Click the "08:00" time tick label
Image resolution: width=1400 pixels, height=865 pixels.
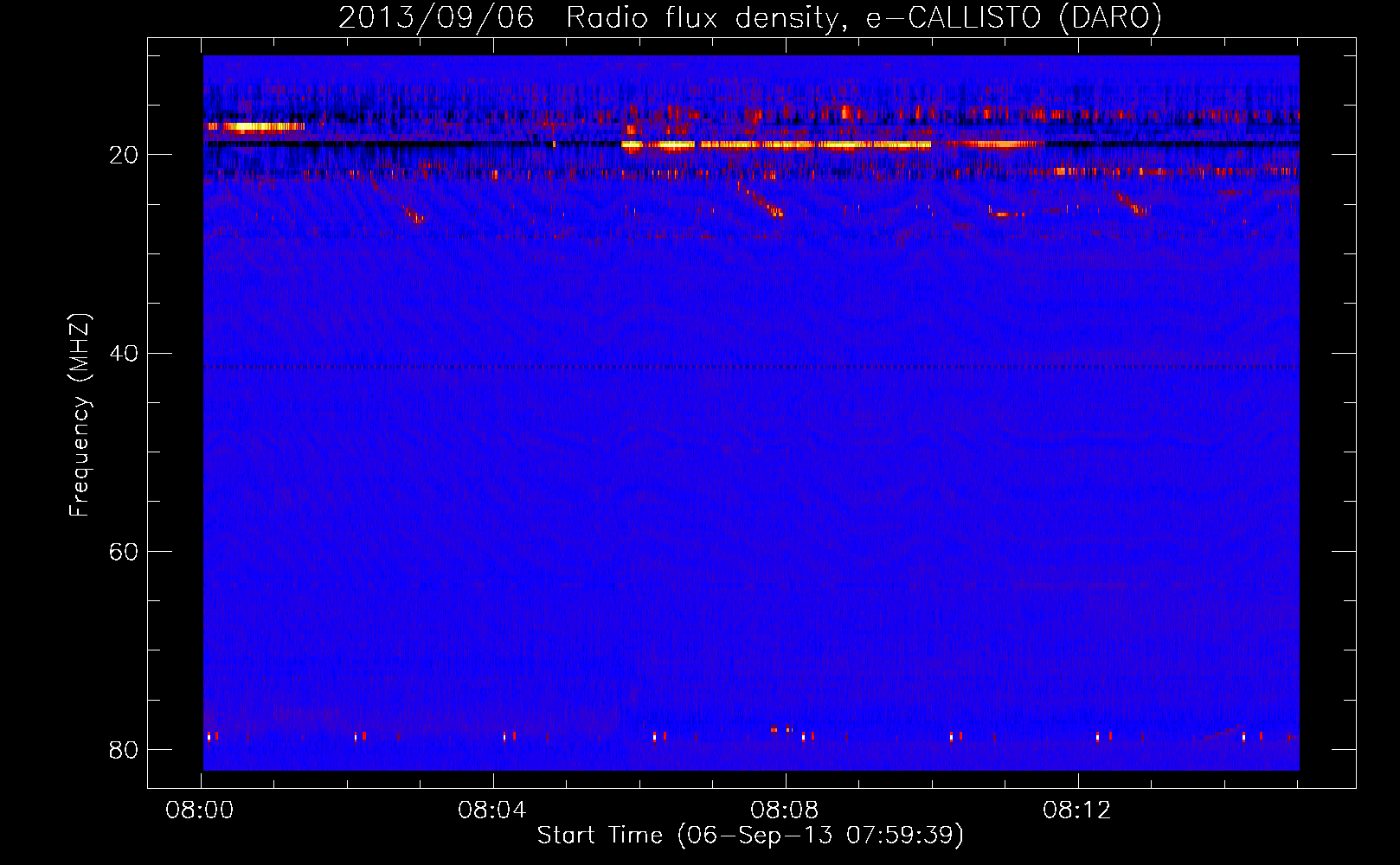tap(200, 811)
